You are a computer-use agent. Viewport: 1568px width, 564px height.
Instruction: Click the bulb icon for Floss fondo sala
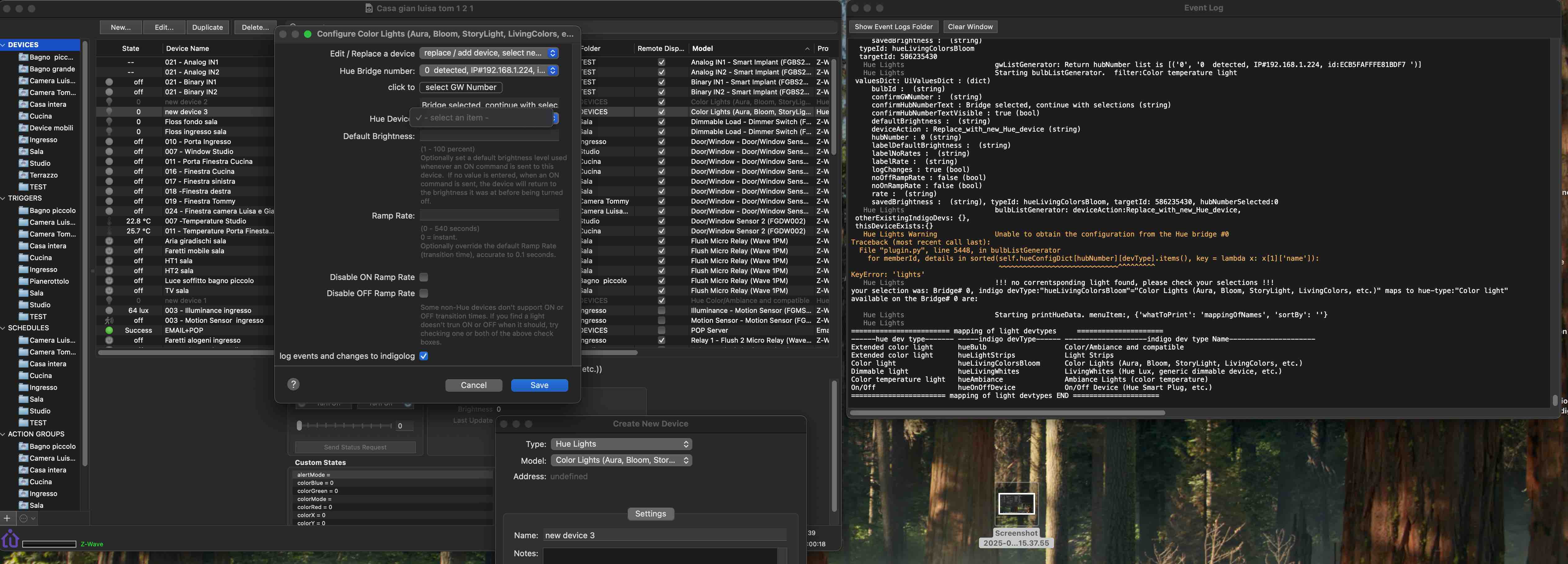coord(109,122)
